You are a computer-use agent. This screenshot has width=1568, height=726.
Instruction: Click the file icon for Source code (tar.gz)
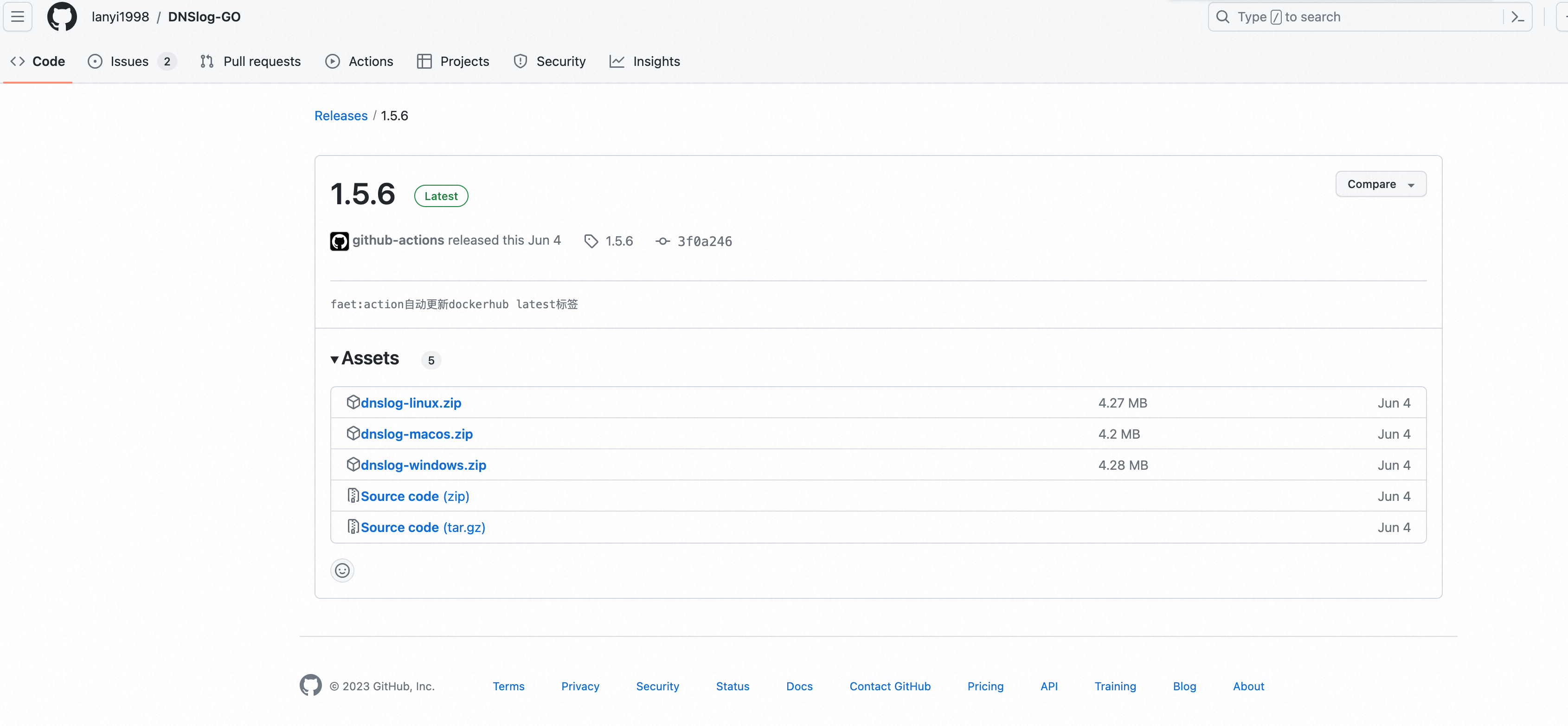point(353,527)
